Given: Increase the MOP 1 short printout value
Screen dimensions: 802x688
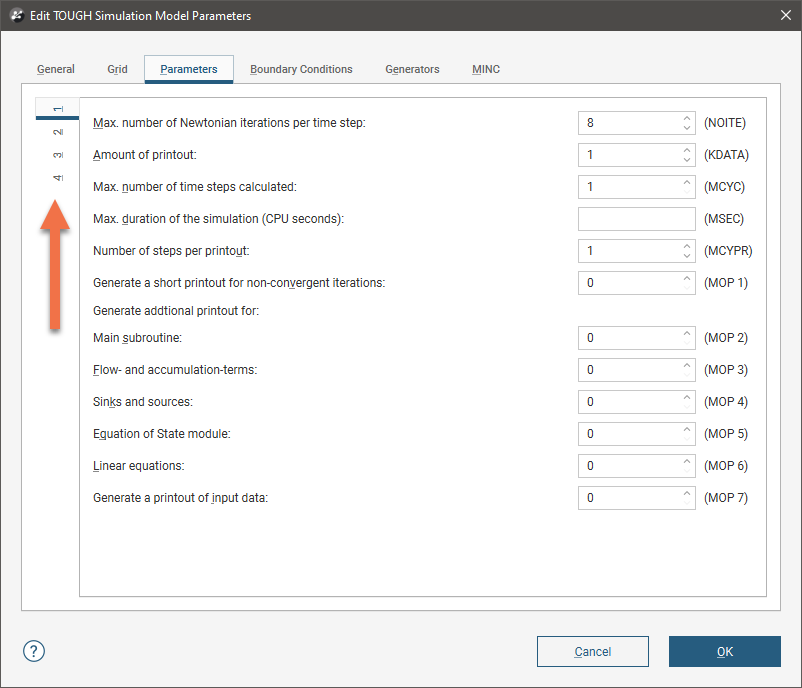Looking at the screenshot, I should point(687,278).
